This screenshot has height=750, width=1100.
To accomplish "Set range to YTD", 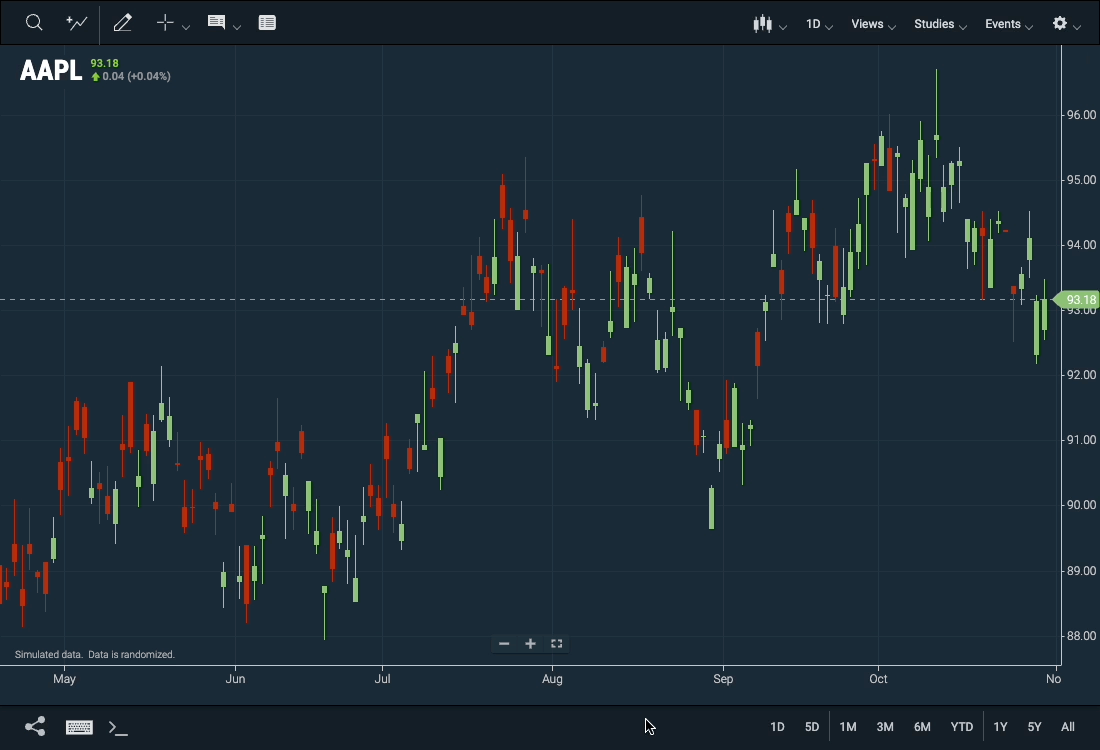I will (x=962, y=727).
